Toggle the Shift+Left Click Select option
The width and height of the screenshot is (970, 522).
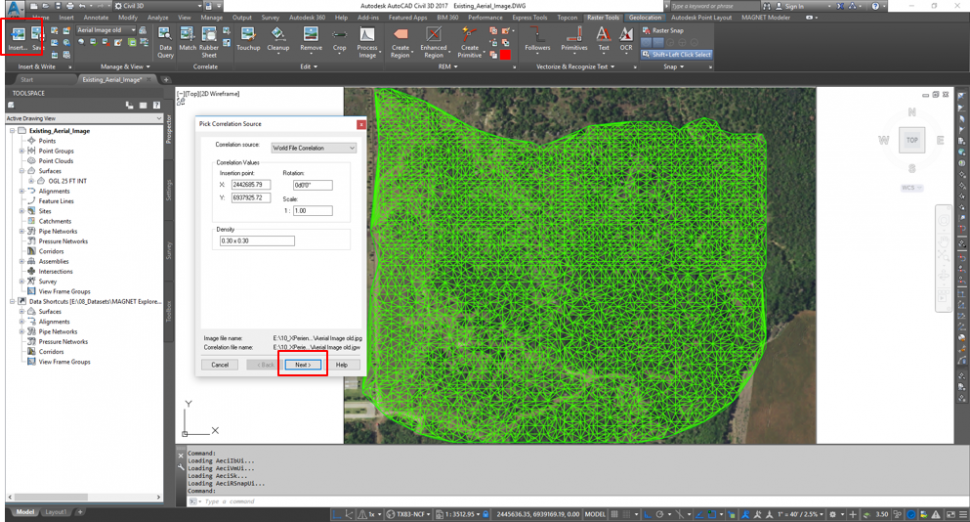coord(676,54)
